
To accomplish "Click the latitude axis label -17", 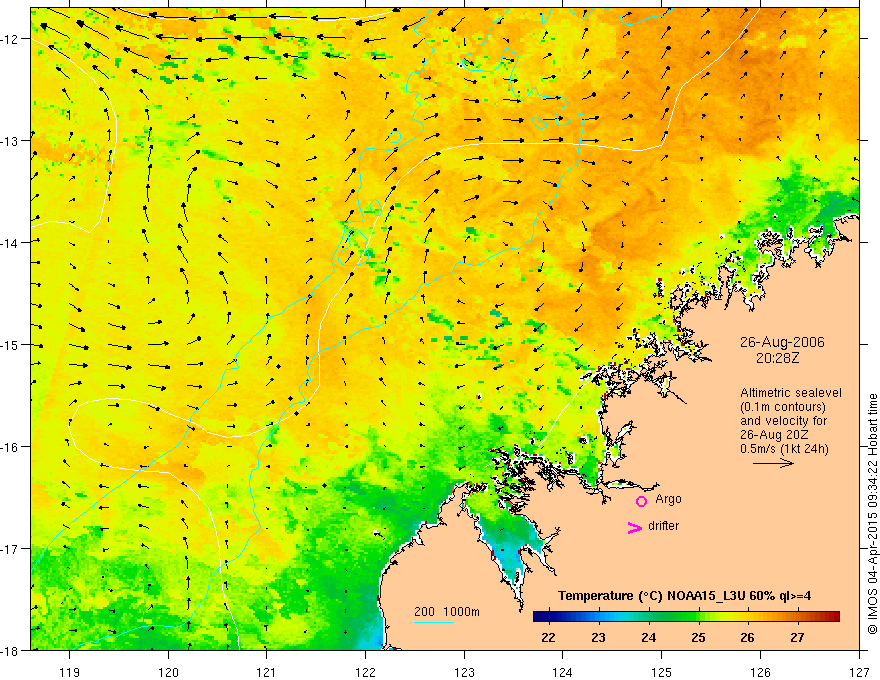I will click(10, 549).
